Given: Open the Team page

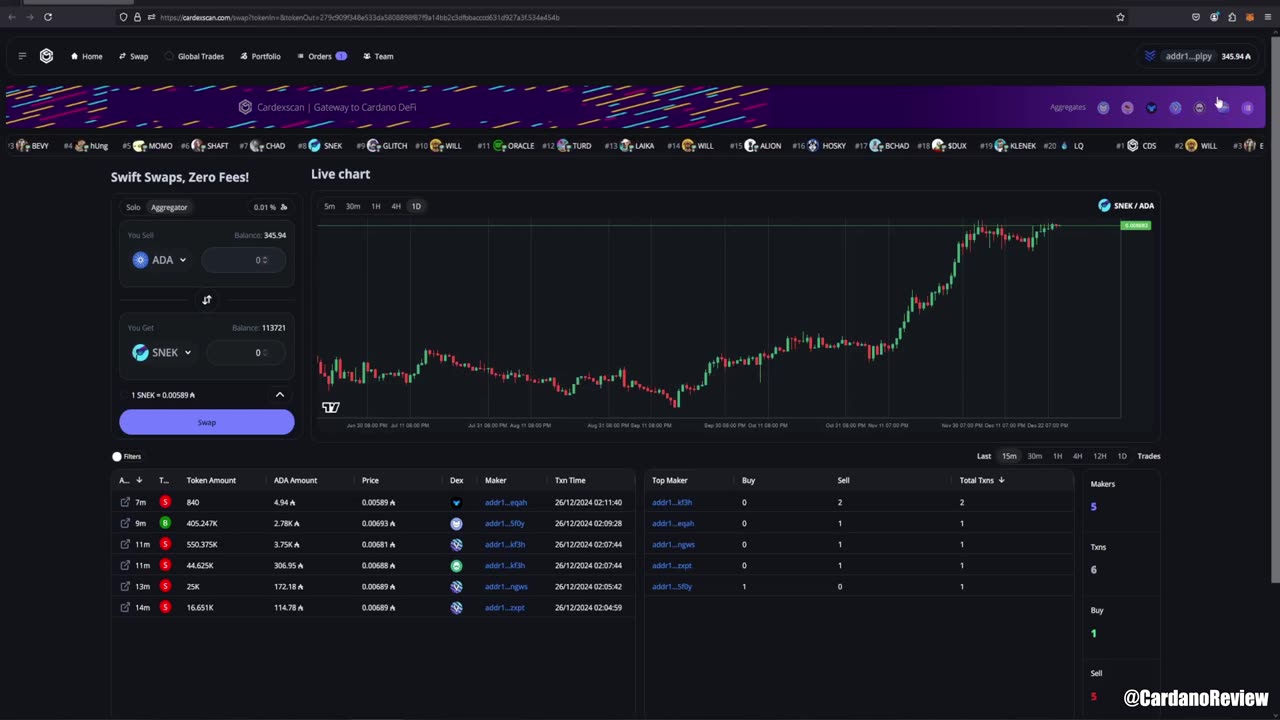Looking at the screenshot, I should point(378,56).
